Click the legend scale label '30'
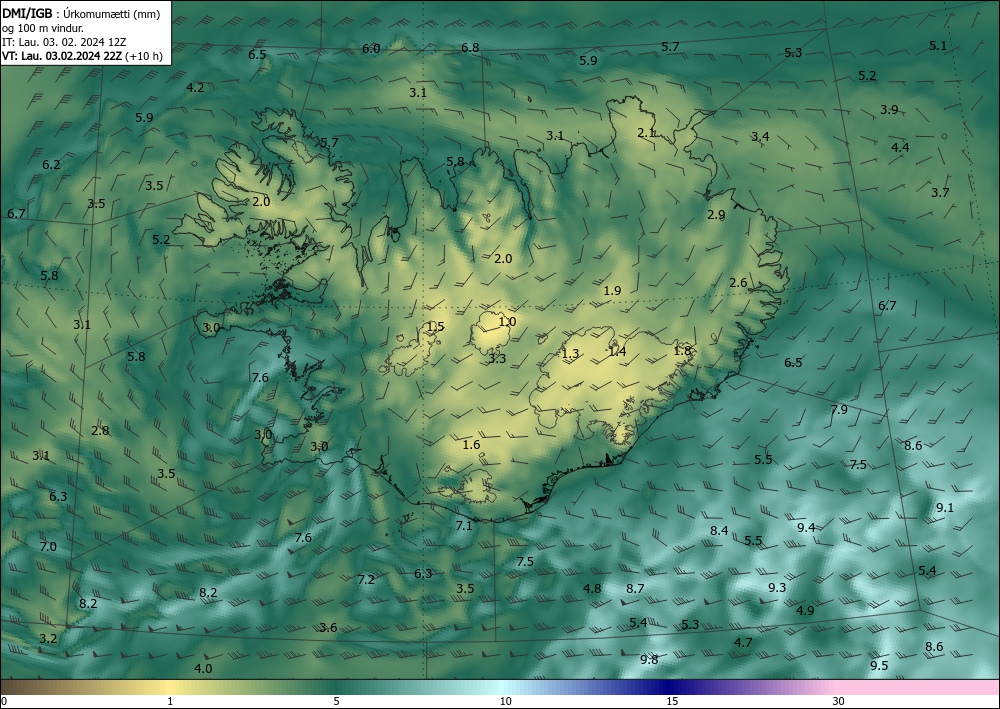This screenshot has width=1000, height=709. (838, 701)
